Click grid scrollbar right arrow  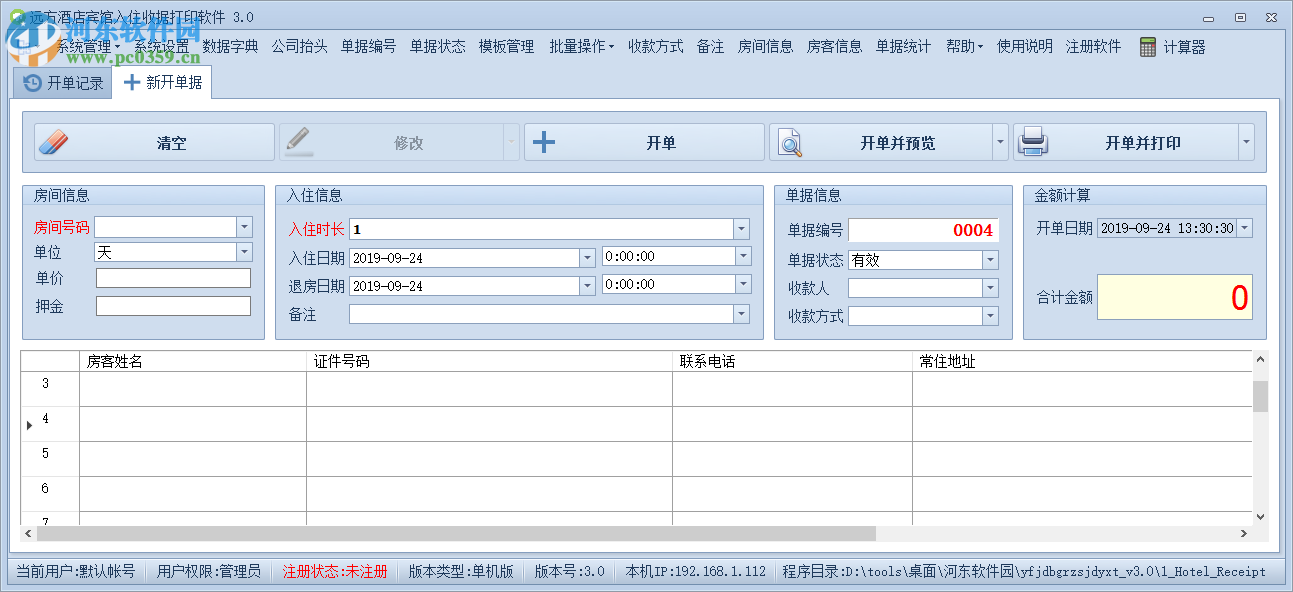tap(1244, 534)
